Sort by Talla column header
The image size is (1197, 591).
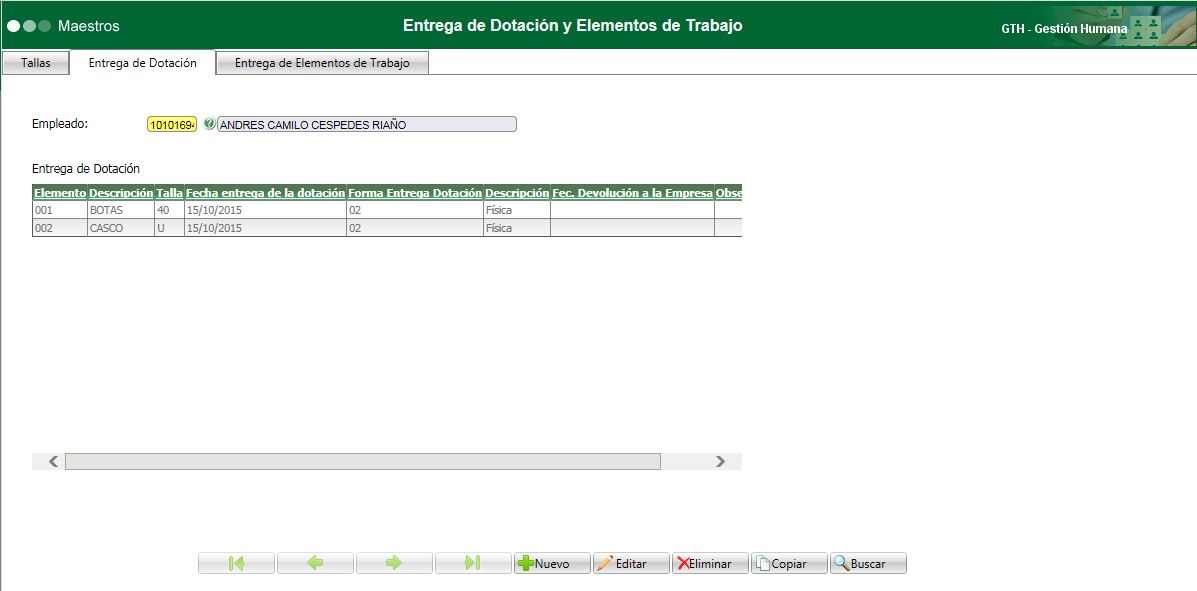[169, 193]
